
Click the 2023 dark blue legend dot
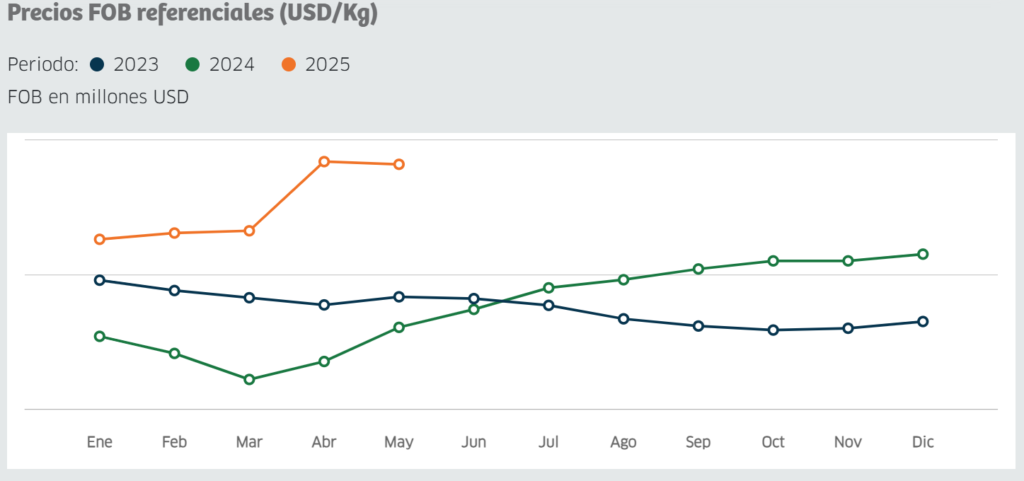[x=97, y=65]
